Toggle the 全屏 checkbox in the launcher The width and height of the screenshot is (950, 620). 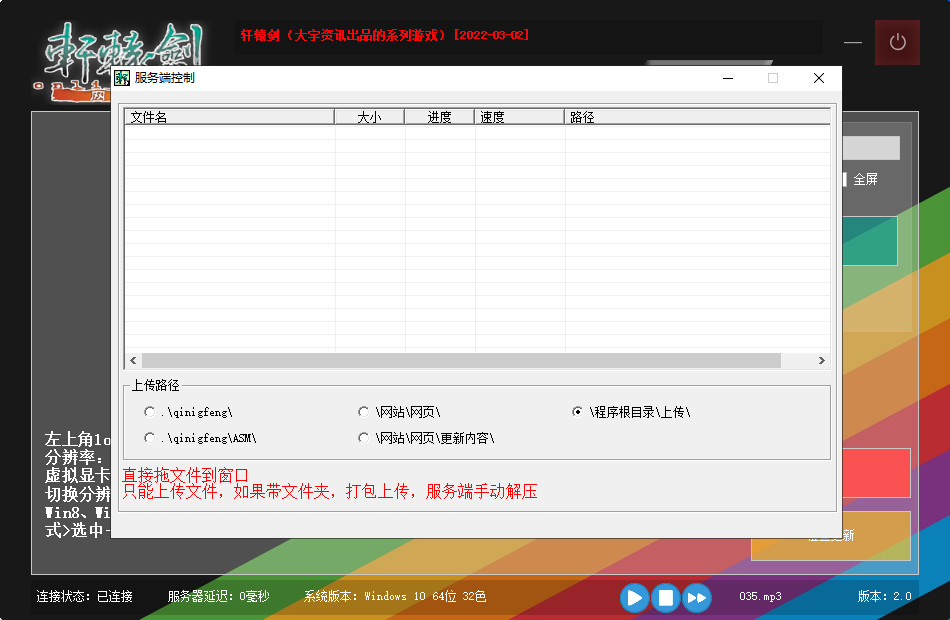pos(844,179)
